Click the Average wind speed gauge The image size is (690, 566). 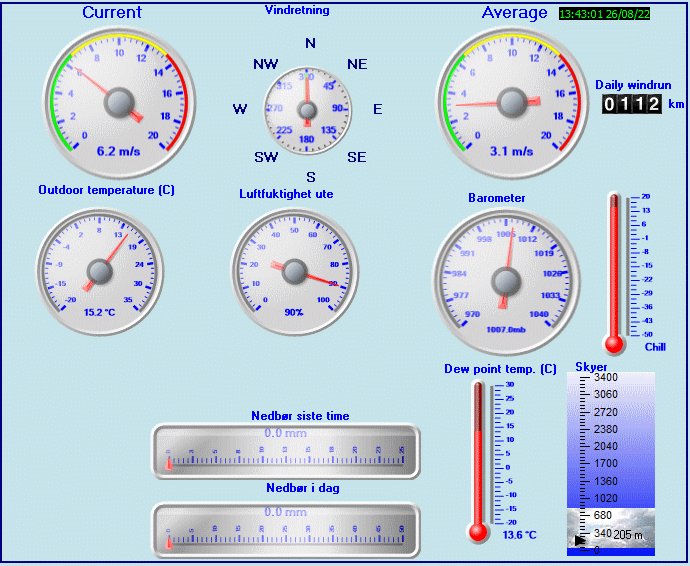click(512, 100)
